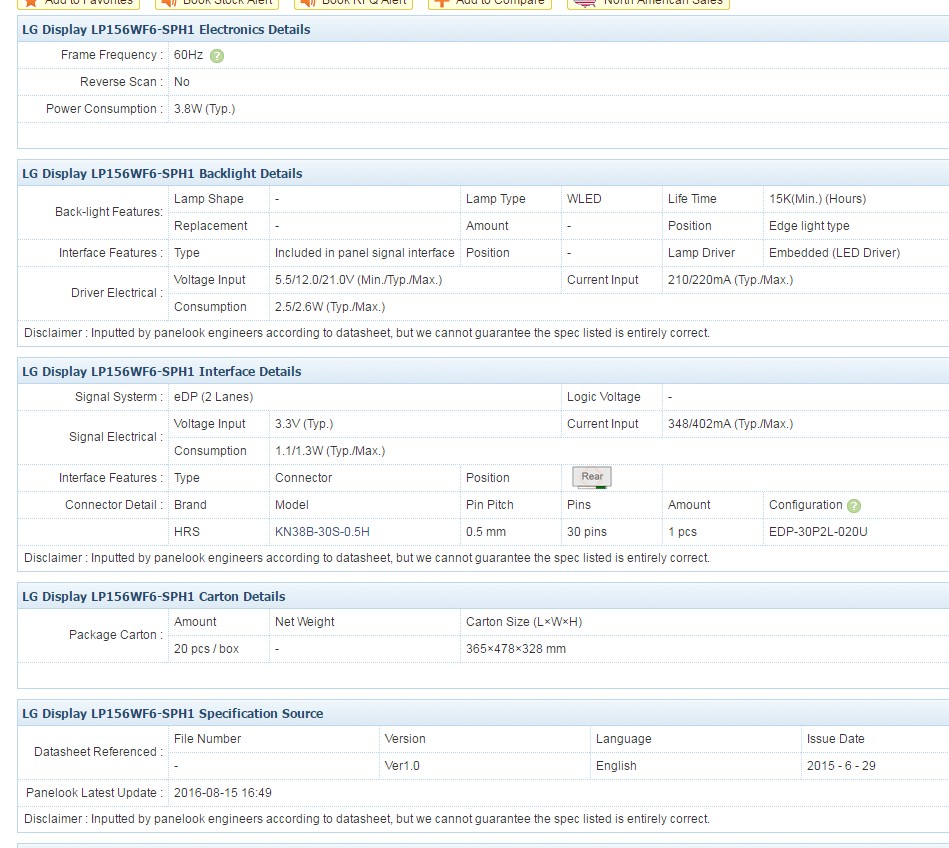Click the Replacement label
949x848 pixels.
tap(211, 226)
